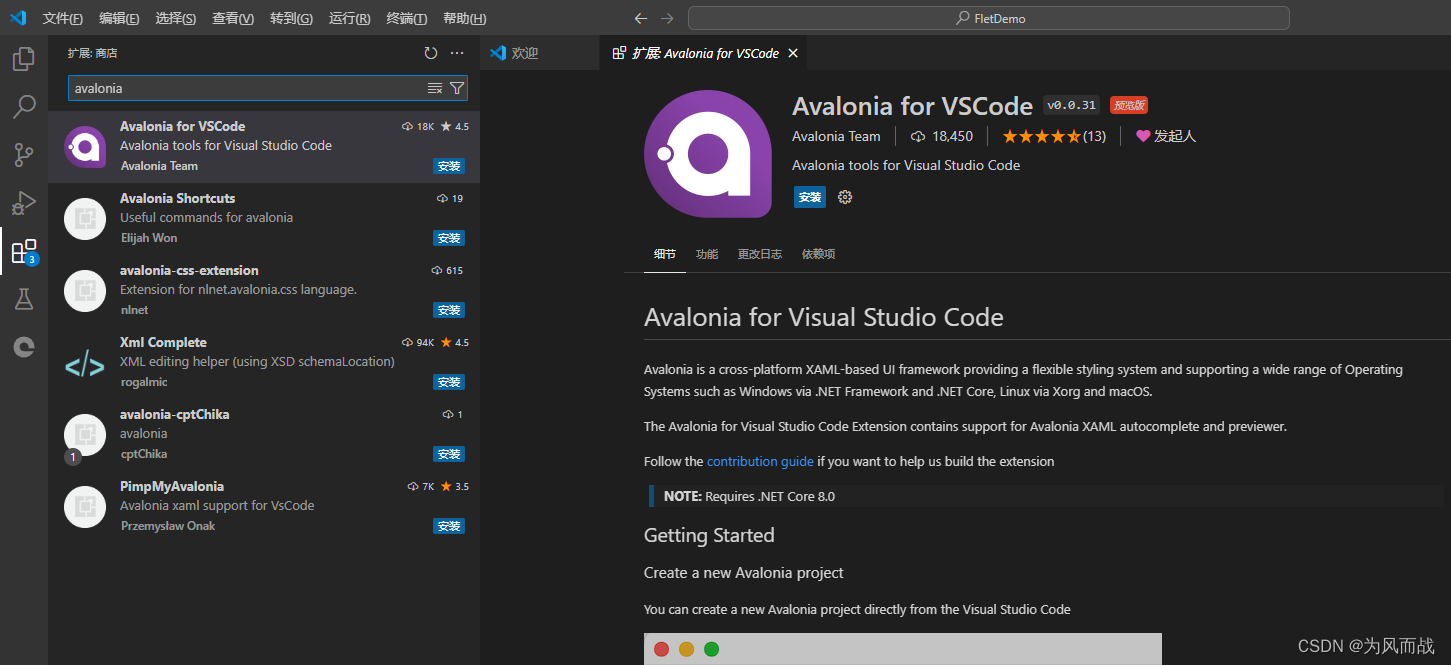Open the Run and Debug view

pyautogui.click(x=23, y=202)
